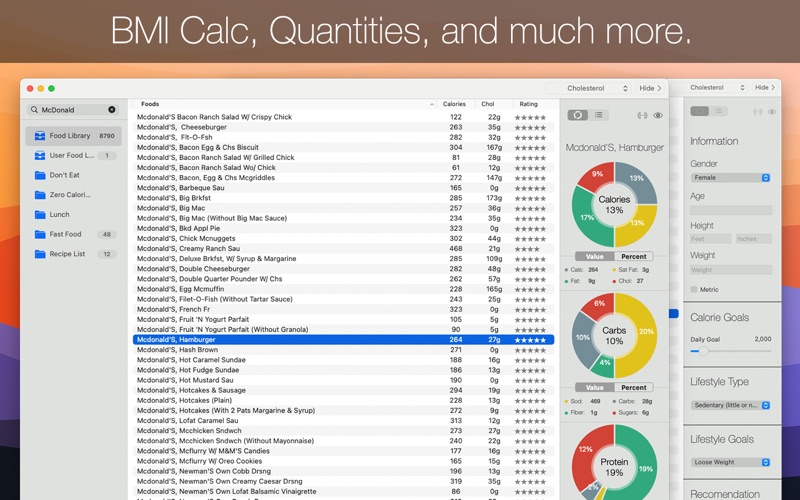Click star rating of Hamburger row
800x500 pixels.
[530, 340]
